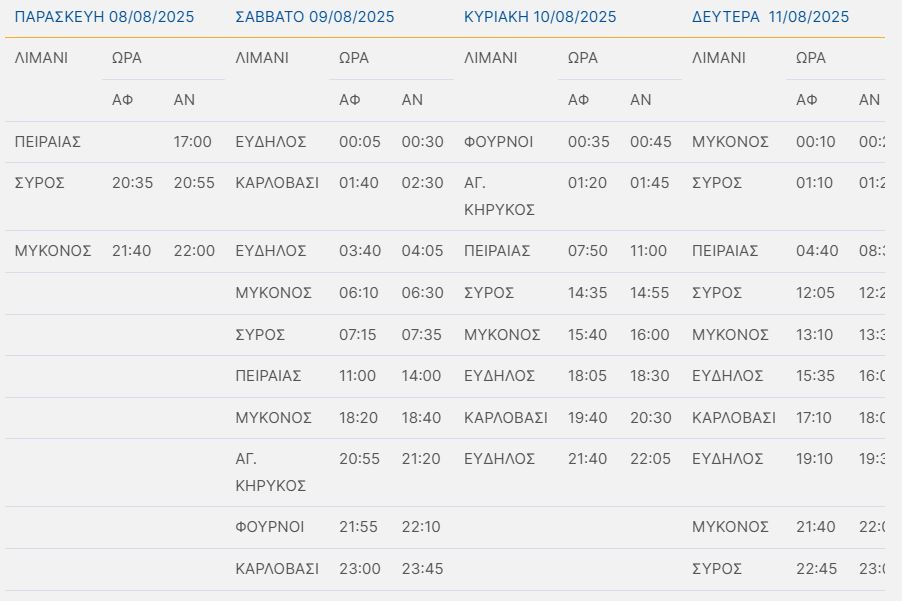Select the ΑΦ sub-header under Saturday
The image size is (902, 601).
coord(350,100)
